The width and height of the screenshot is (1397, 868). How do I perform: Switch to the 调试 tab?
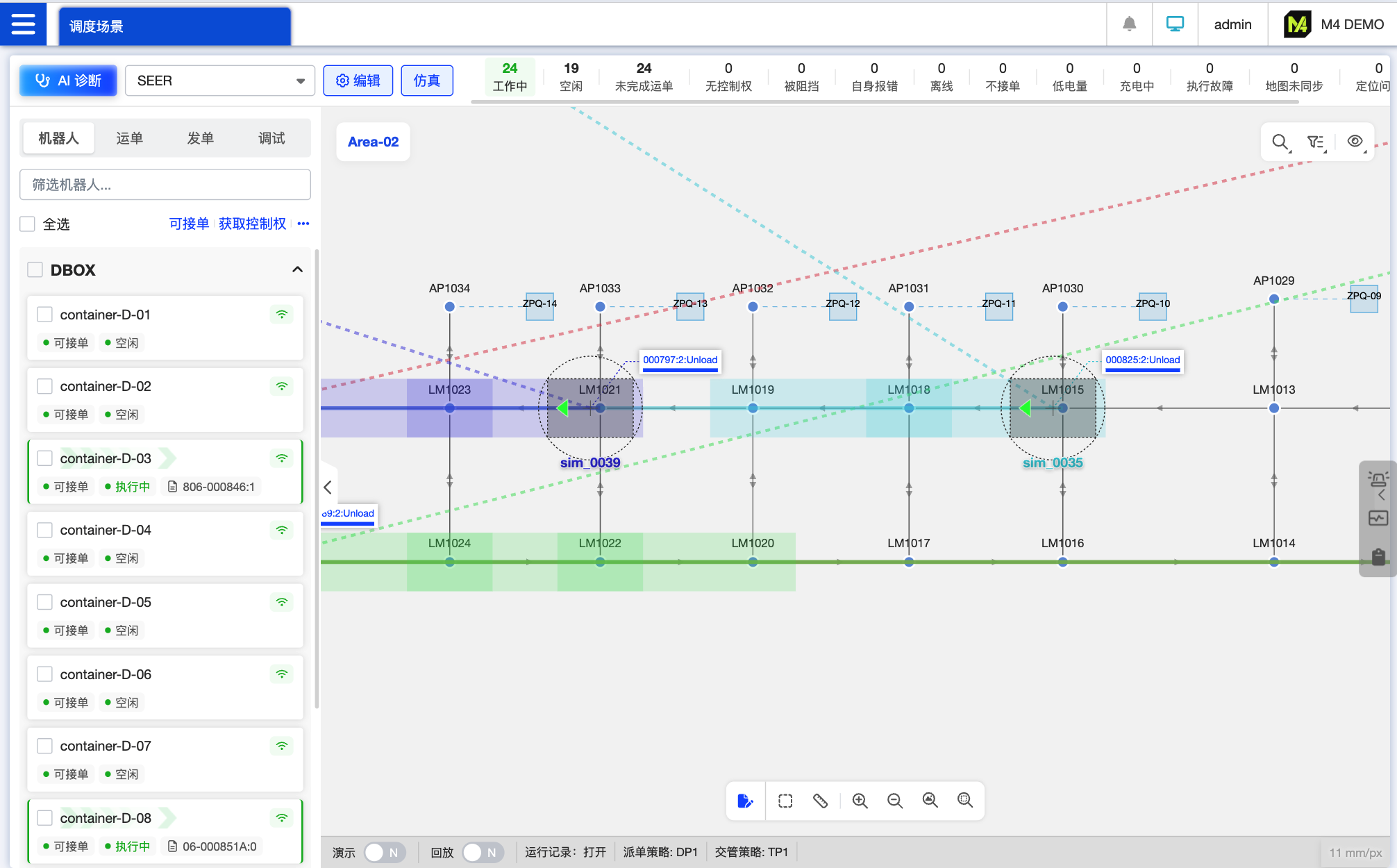click(x=271, y=138)
